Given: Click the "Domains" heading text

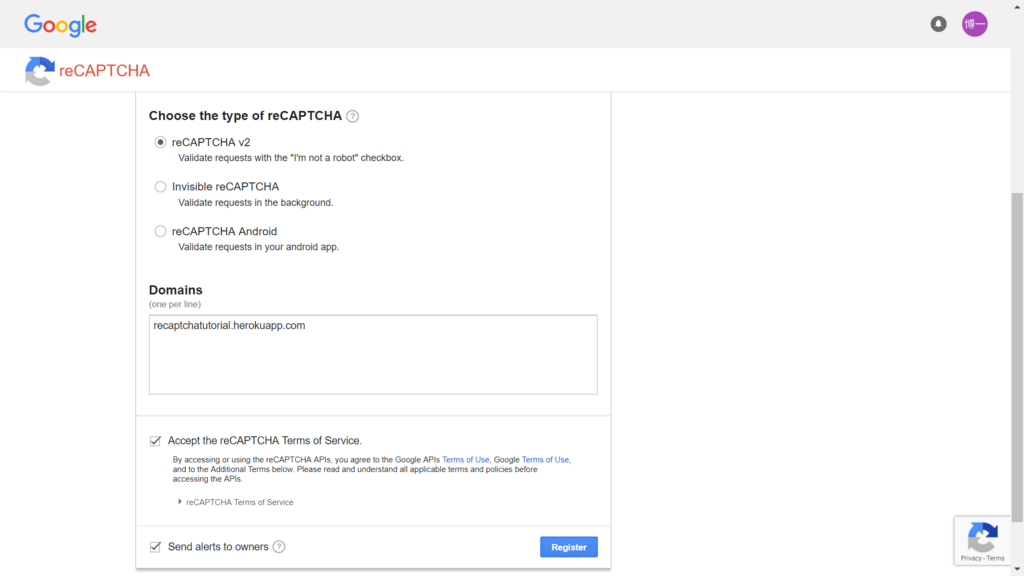Looking at the screenshot, I should tap(176, 290).
